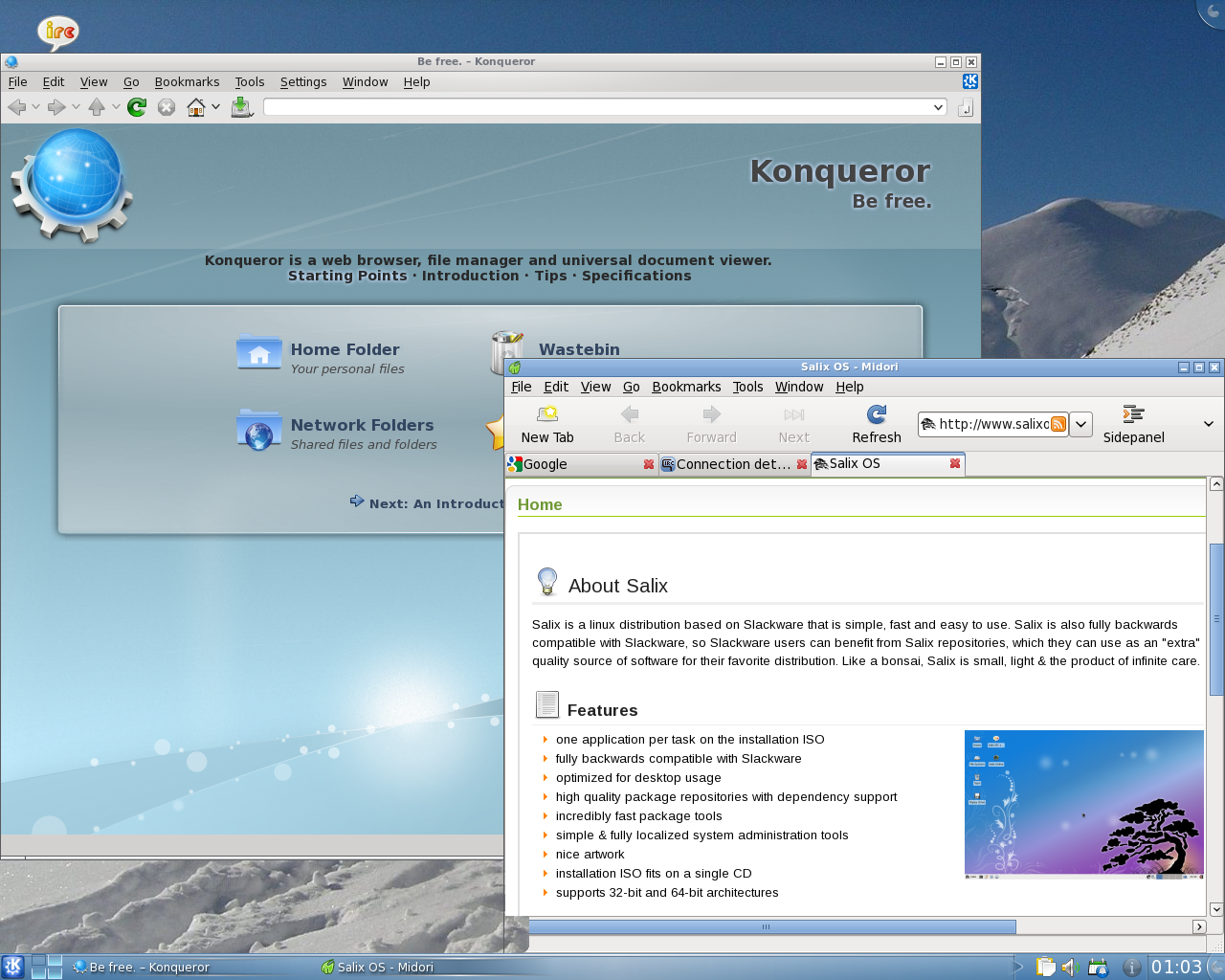Open the clipboard tray icon
This screenshot has width=1225, height=980.
[1046, 968]
